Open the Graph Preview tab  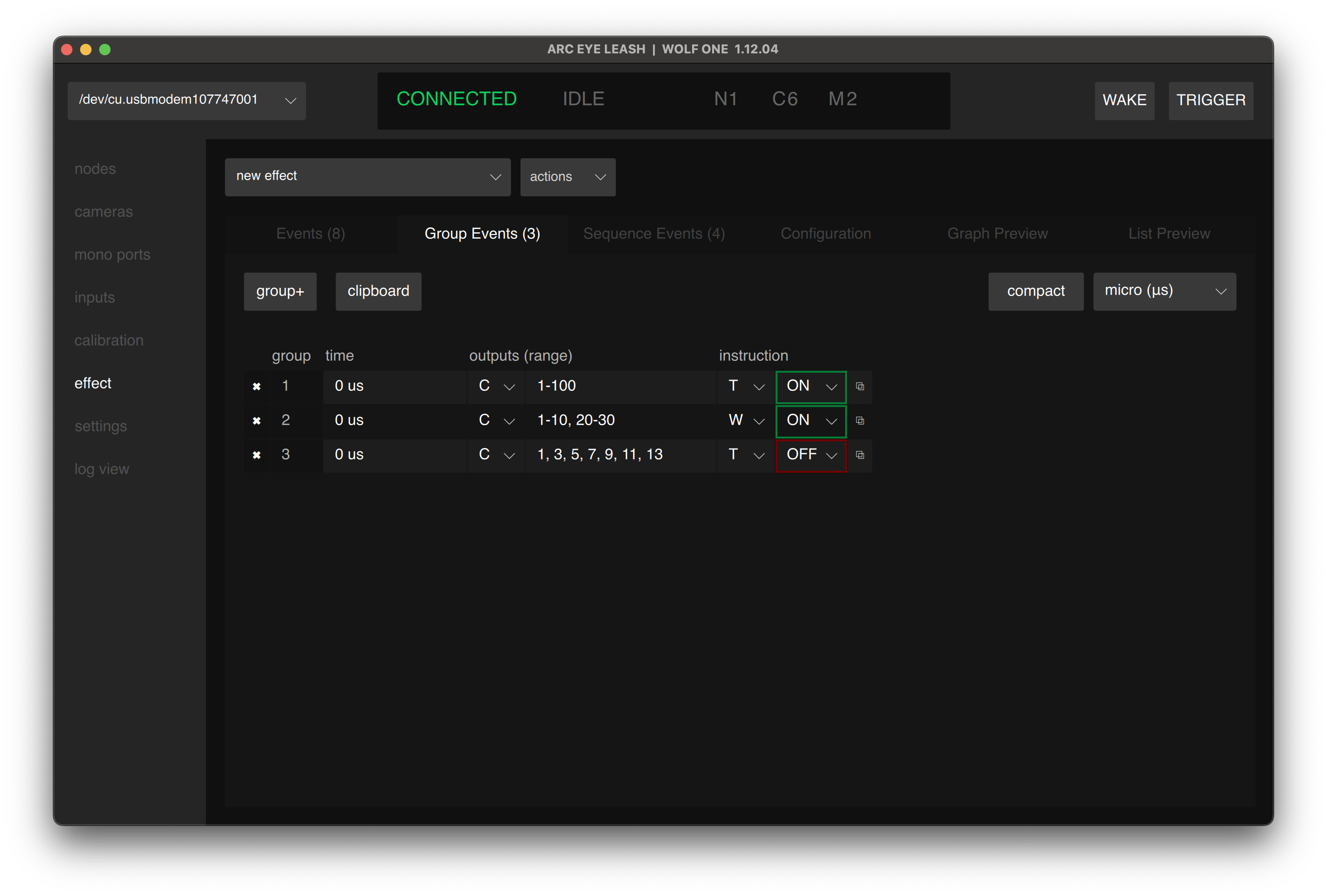tap(997, 234)
